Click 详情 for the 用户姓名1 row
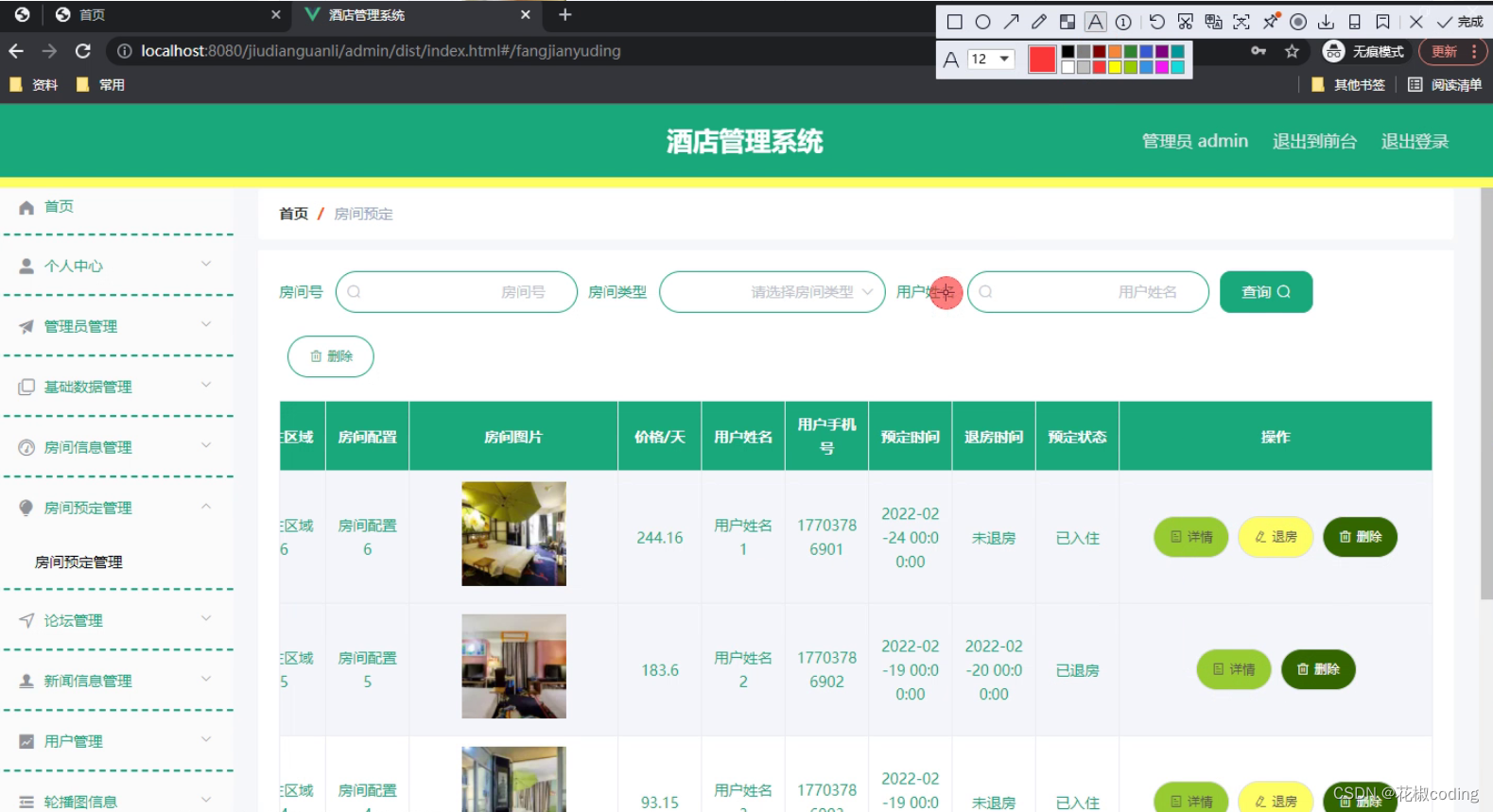The image size is (1493, 812). tap(1191, 537)
